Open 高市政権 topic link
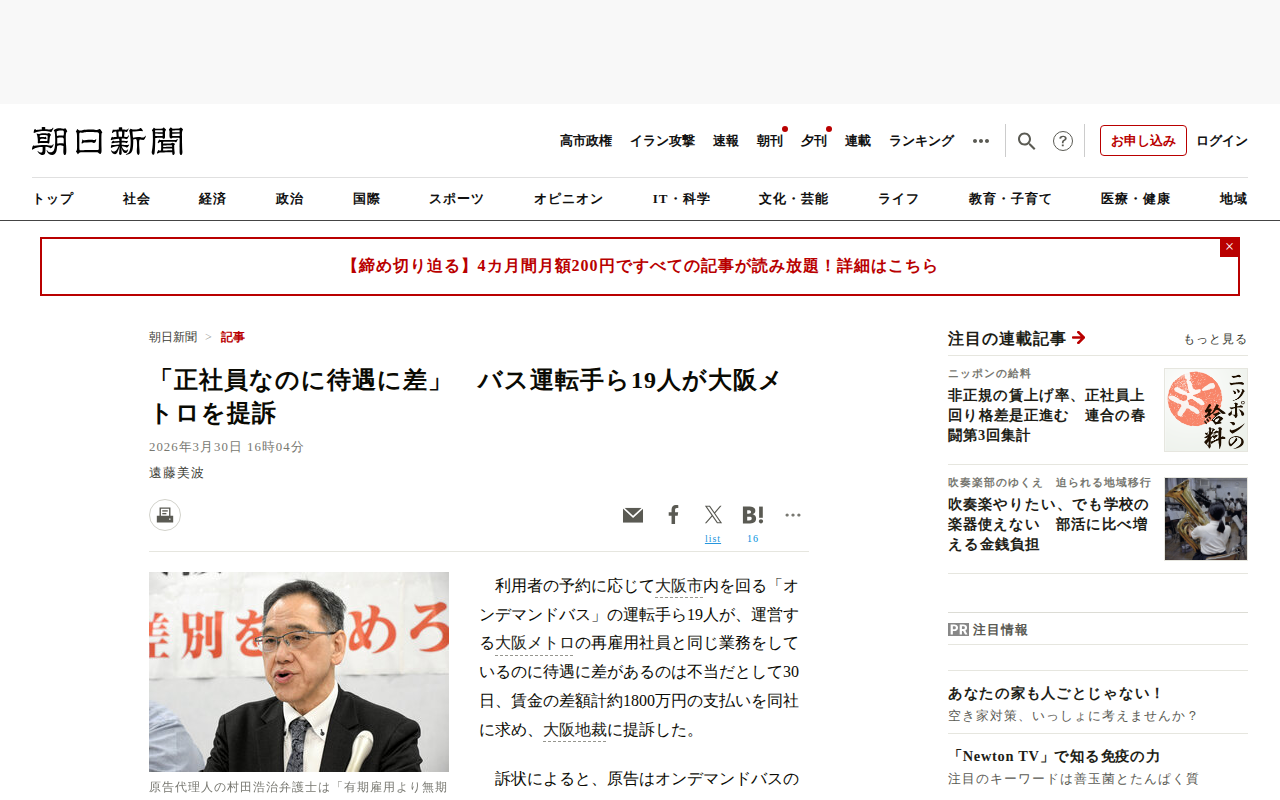Screen dimensions: 1280x800 coord(586,141)
